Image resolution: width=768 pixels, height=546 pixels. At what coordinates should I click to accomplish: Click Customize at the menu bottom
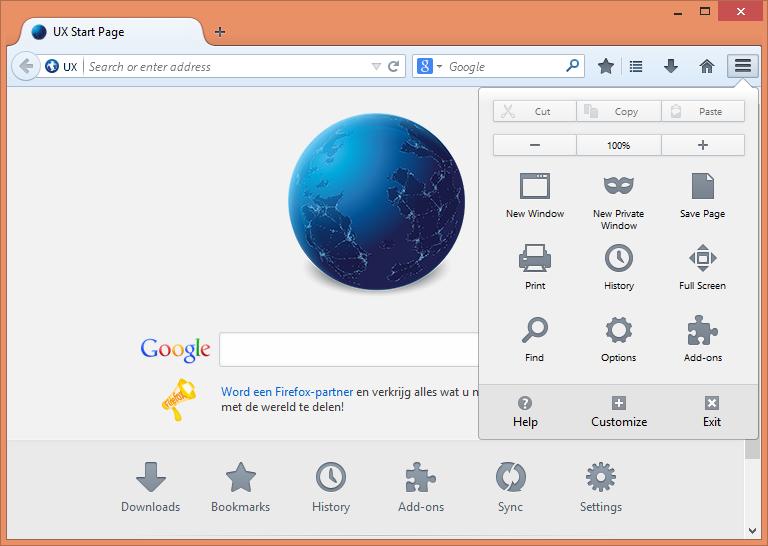pyautogui.click(x=618, y=411)
